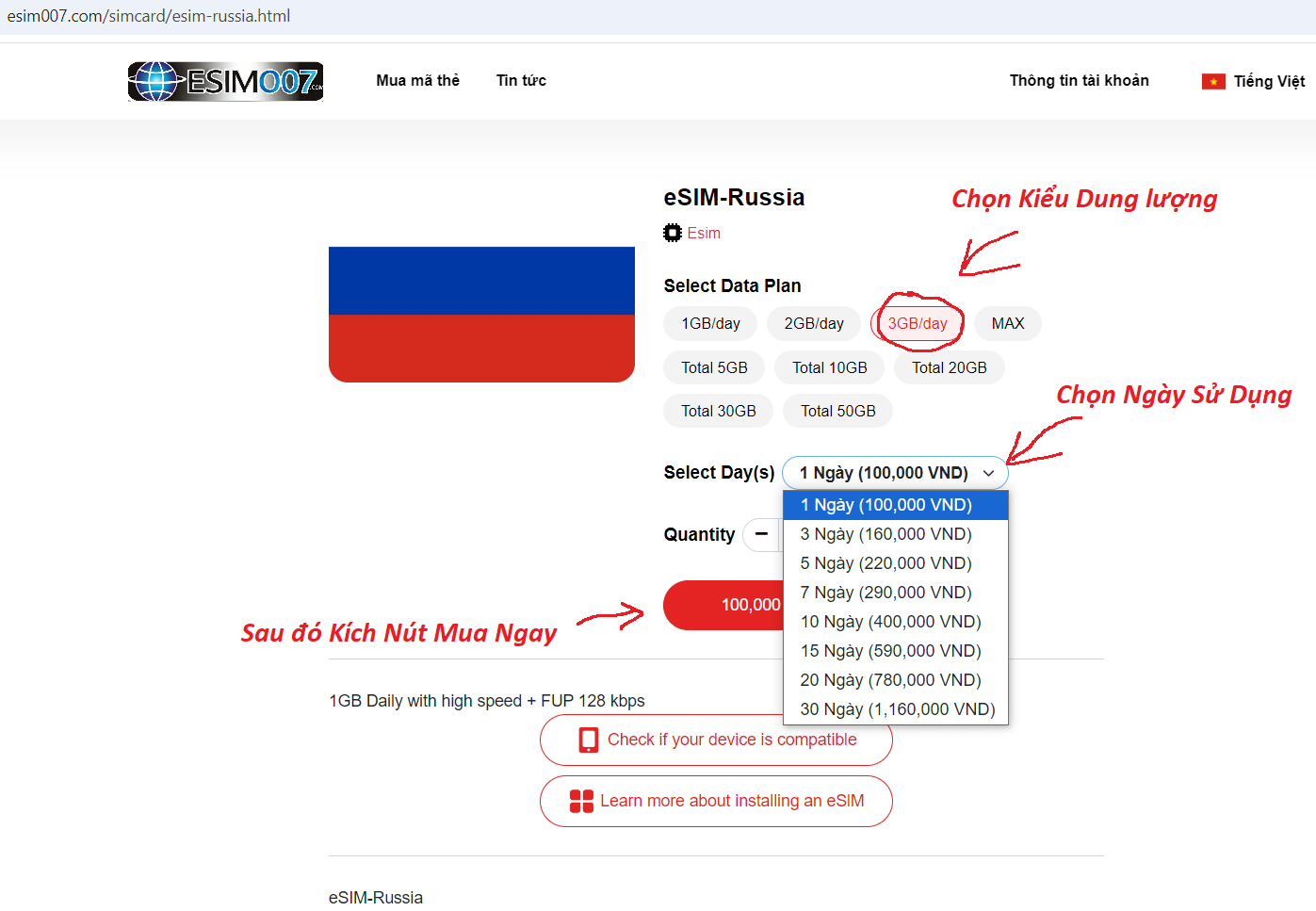Click the Select Data Plan label
Image resolution: width=1316 pixels, height=911 pixels.
pyautogui.click(x=732, y=285)
